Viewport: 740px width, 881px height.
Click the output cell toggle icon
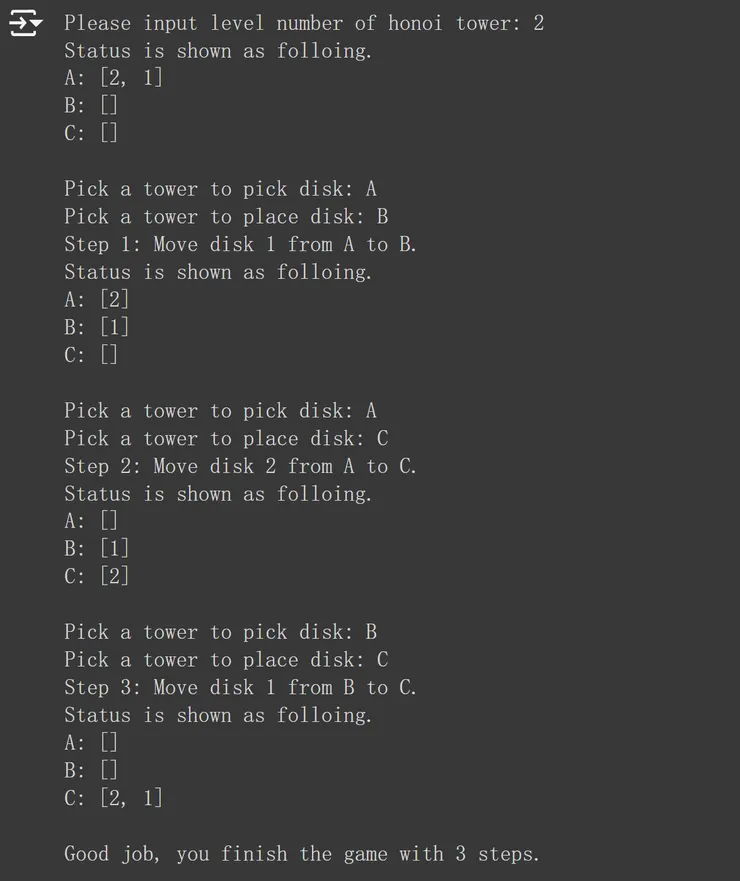click(x=26, y=23)
